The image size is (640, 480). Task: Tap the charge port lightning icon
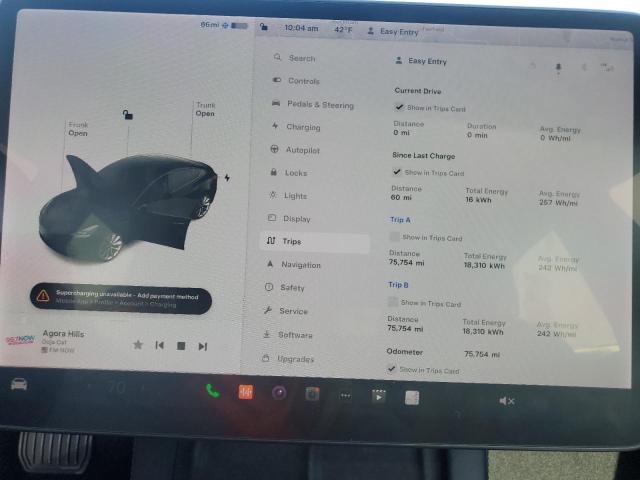click(227, 178)
